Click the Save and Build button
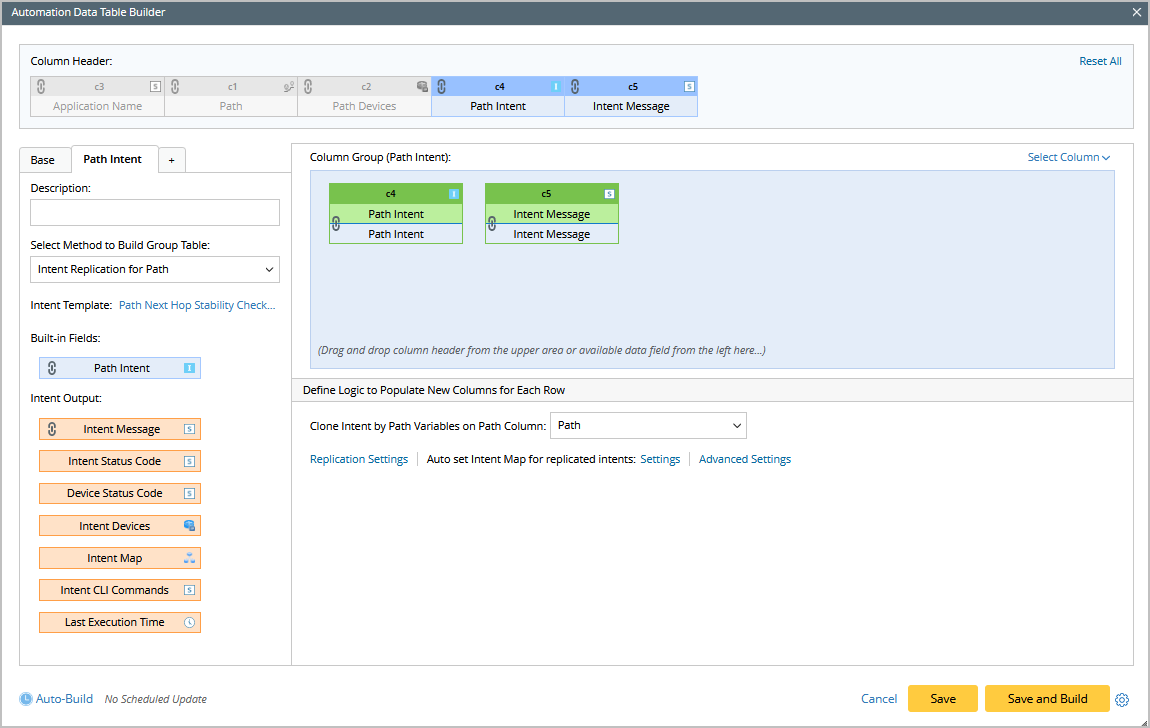Viewport: 1150px width, 728px height. point(1047,699)
